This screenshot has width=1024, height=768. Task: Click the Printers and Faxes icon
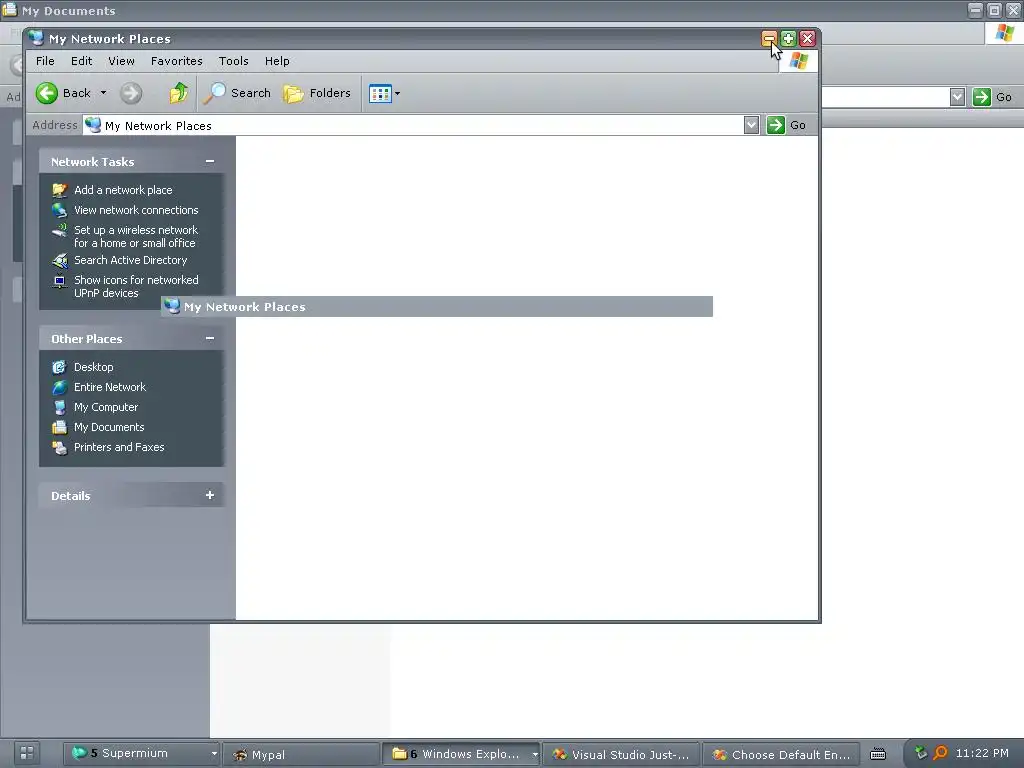(x=59, y=448)
